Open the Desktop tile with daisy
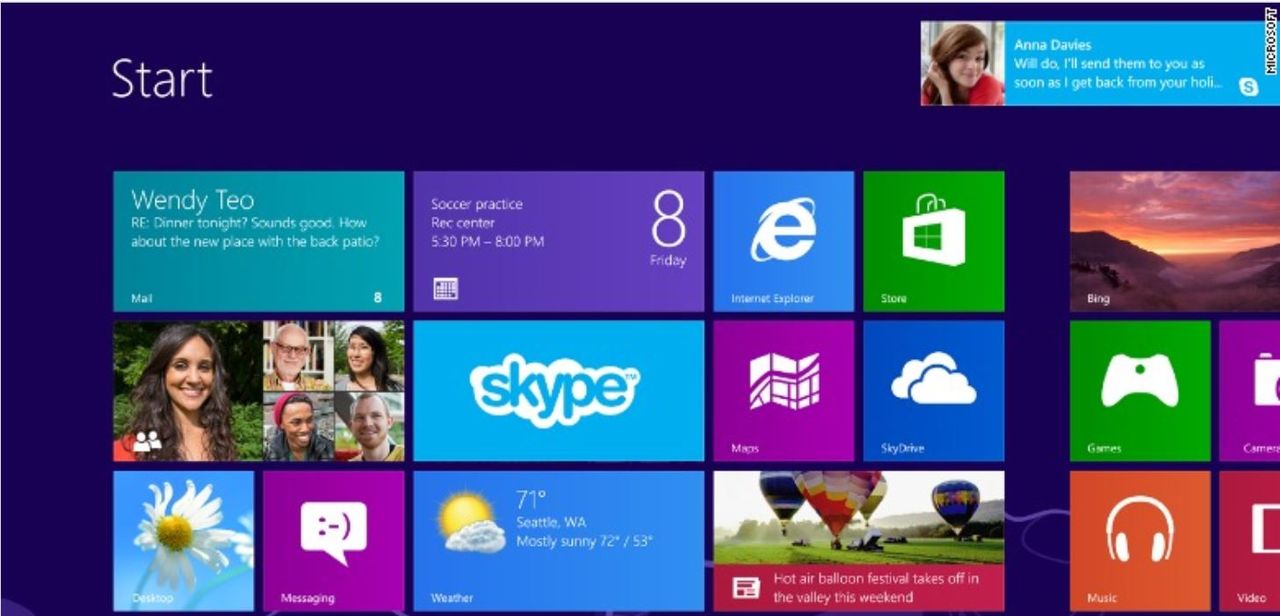The height and width of the screenshot is (616, 1280). [x=183, y=540]
